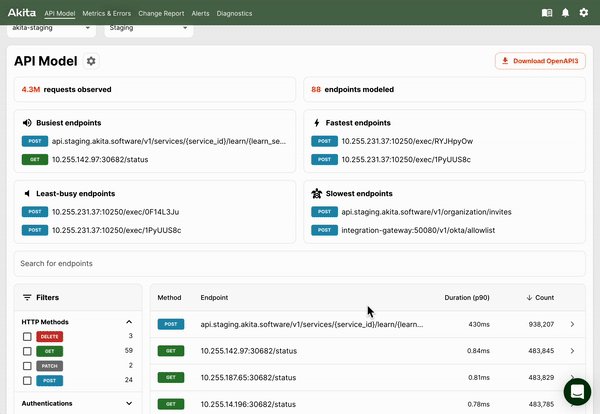Image resolution: width=600 pixels, height=414 pixels.
Task: Collapse the HTTP Methods filter section
Action: (129, 322)
